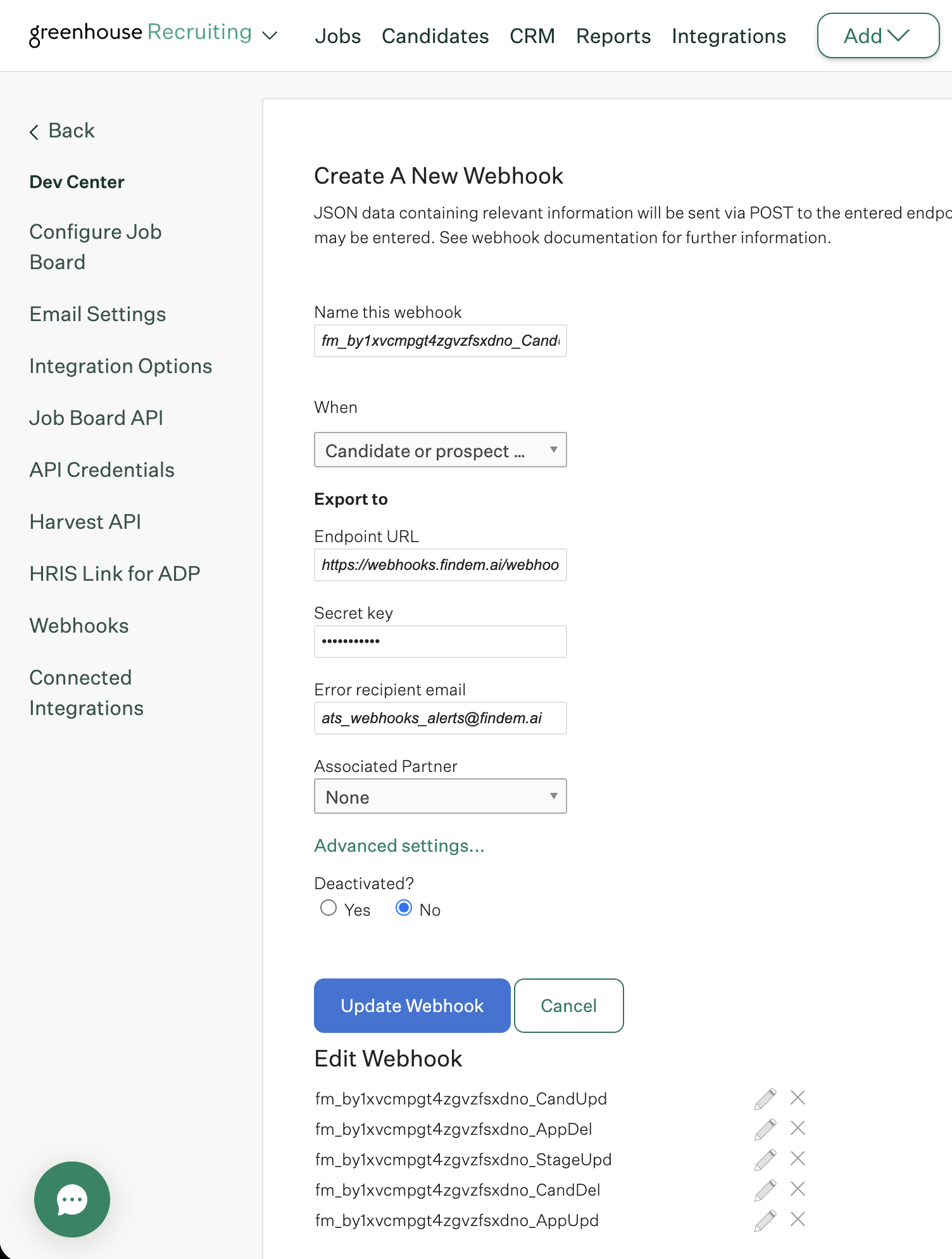Click into the Endpoint URL field

click(x=441, y=565)
